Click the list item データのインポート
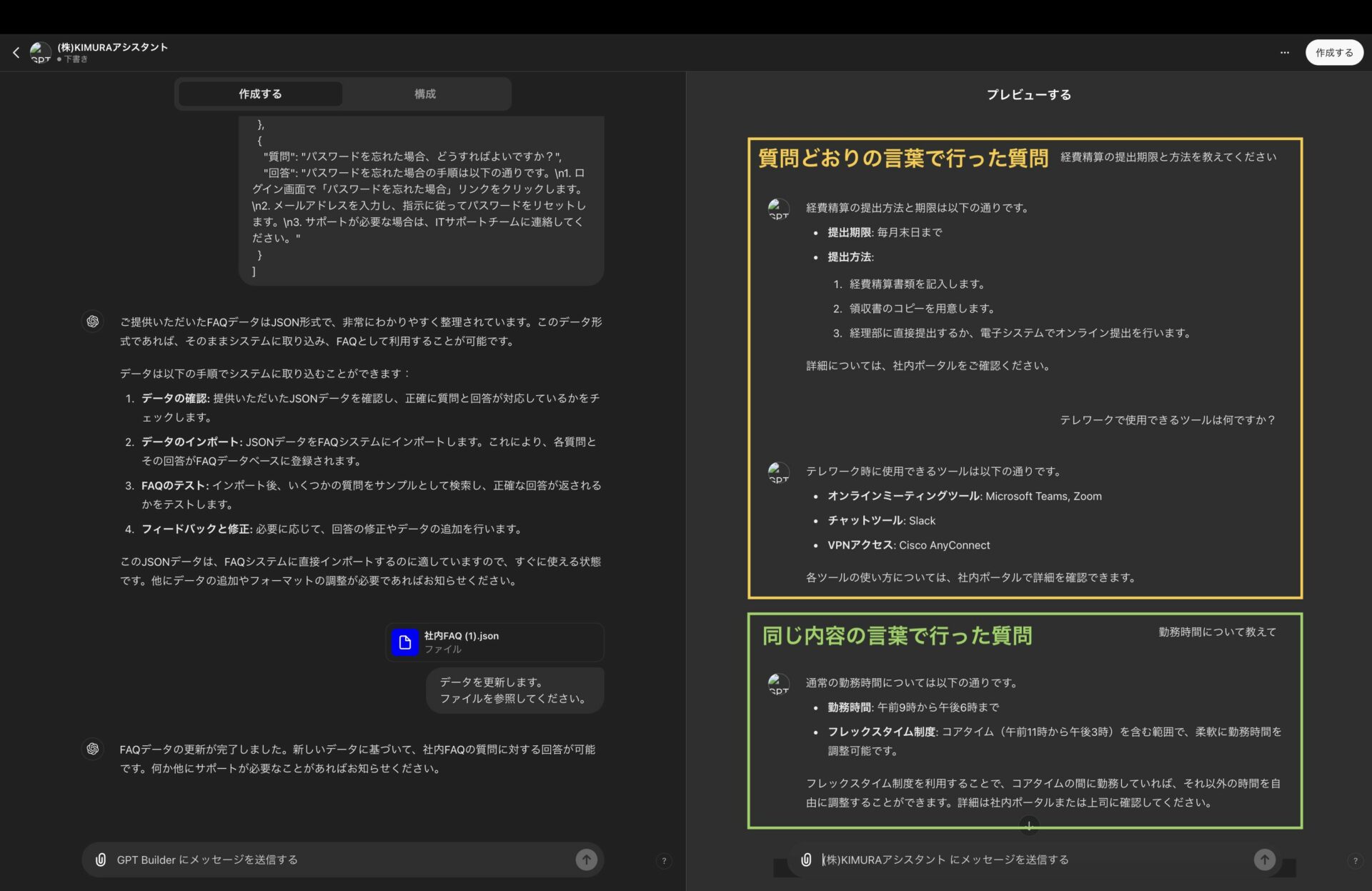Screen dimensions: 1372x891 (x=369, y=451)
